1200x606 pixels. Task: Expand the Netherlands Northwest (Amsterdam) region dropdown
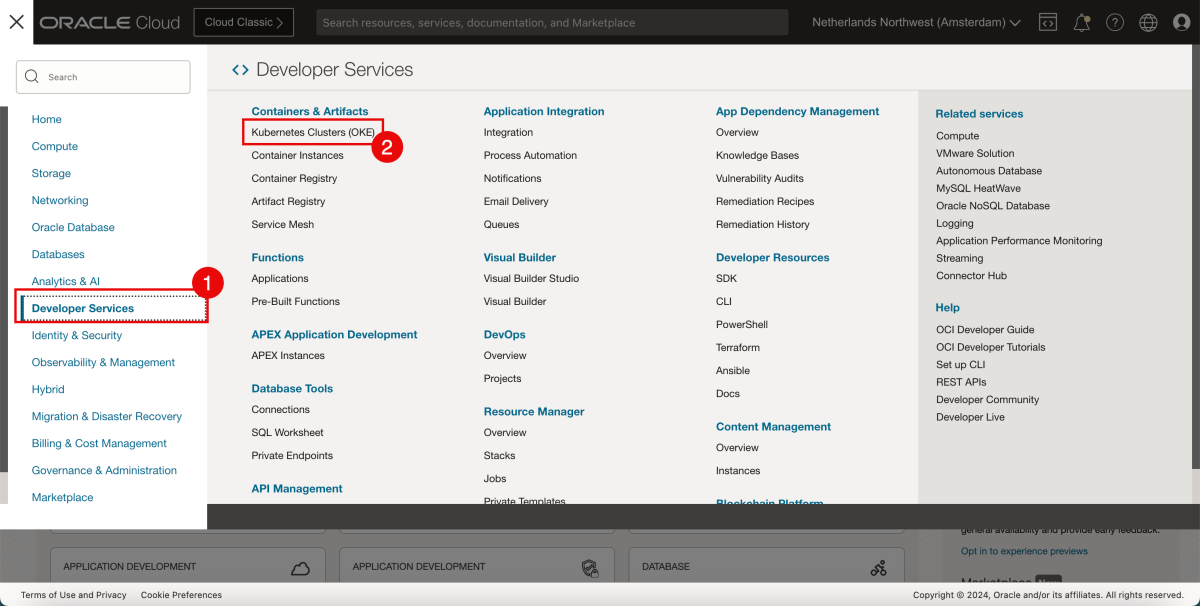point(913,21)
